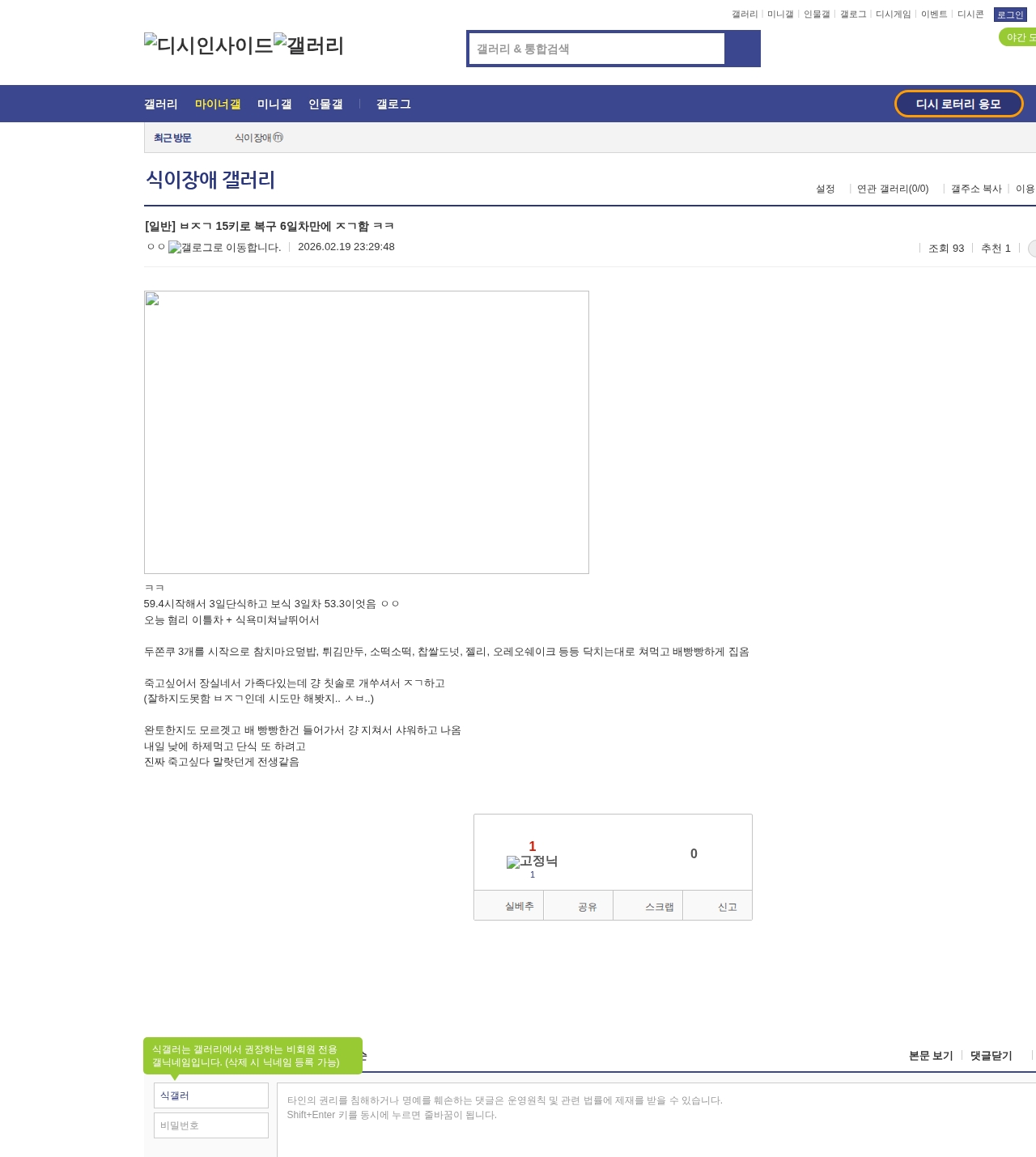This screenshot has width=1036, height=1157.
Task: Click the broken image placeholder in post body
Action: [366, 432]
